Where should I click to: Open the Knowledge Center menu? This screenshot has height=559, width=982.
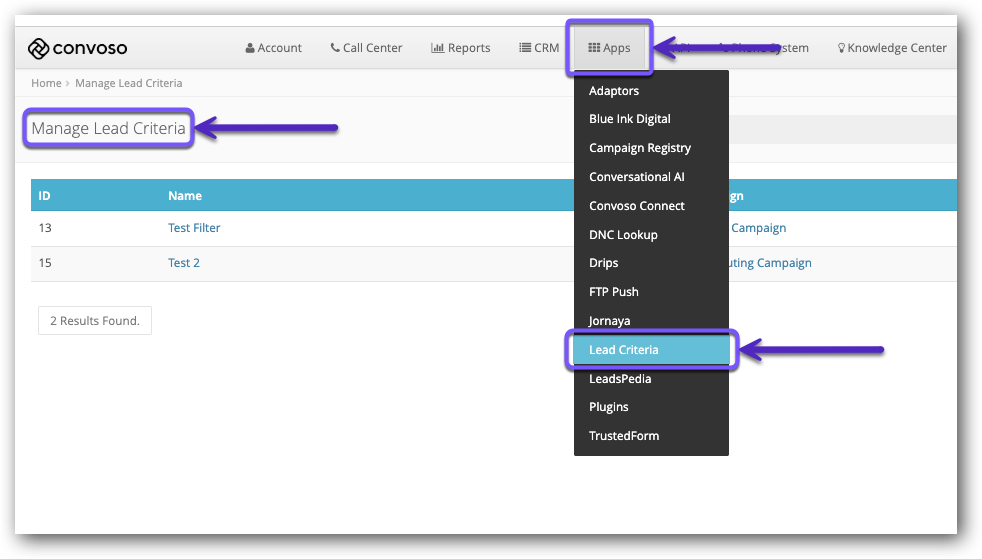point(892,48)
